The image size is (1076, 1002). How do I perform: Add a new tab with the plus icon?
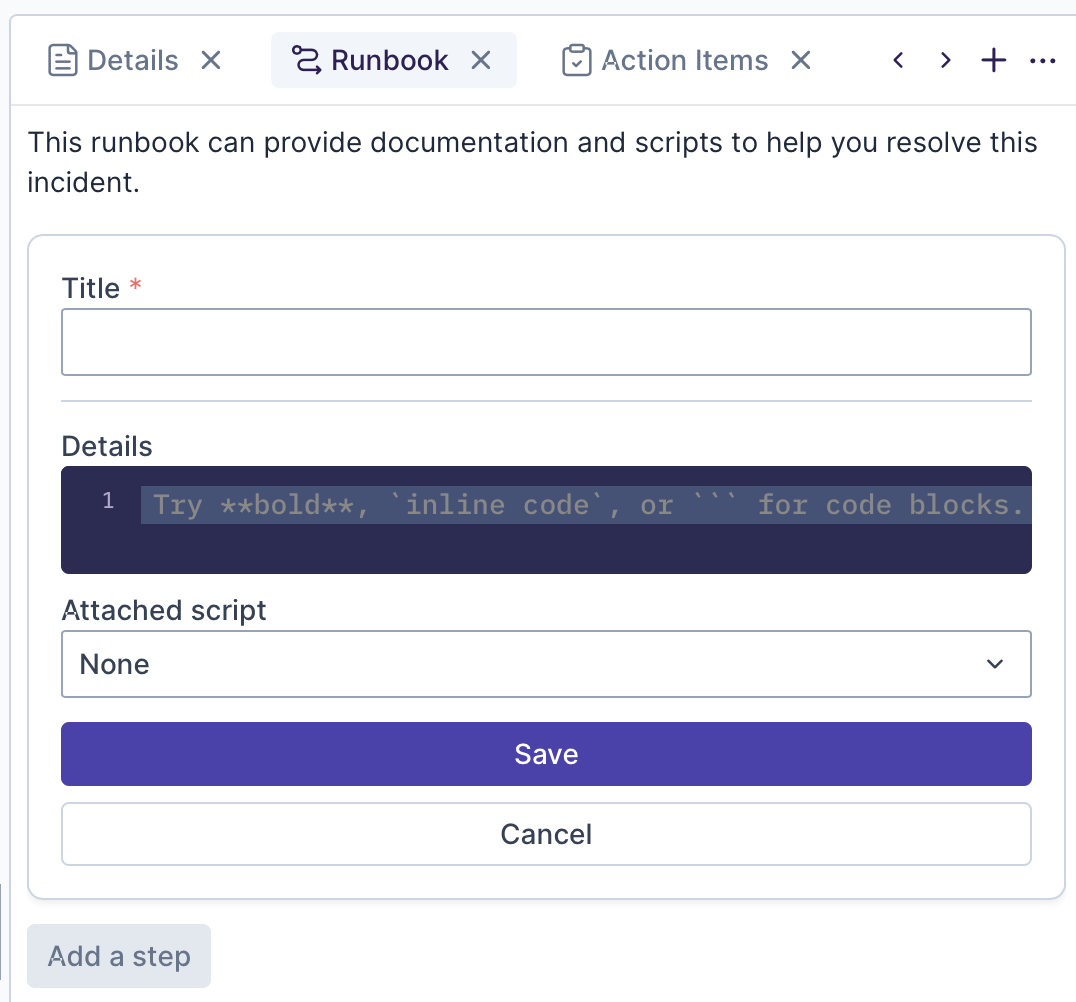pyautogui.click(x=993, y=61)
